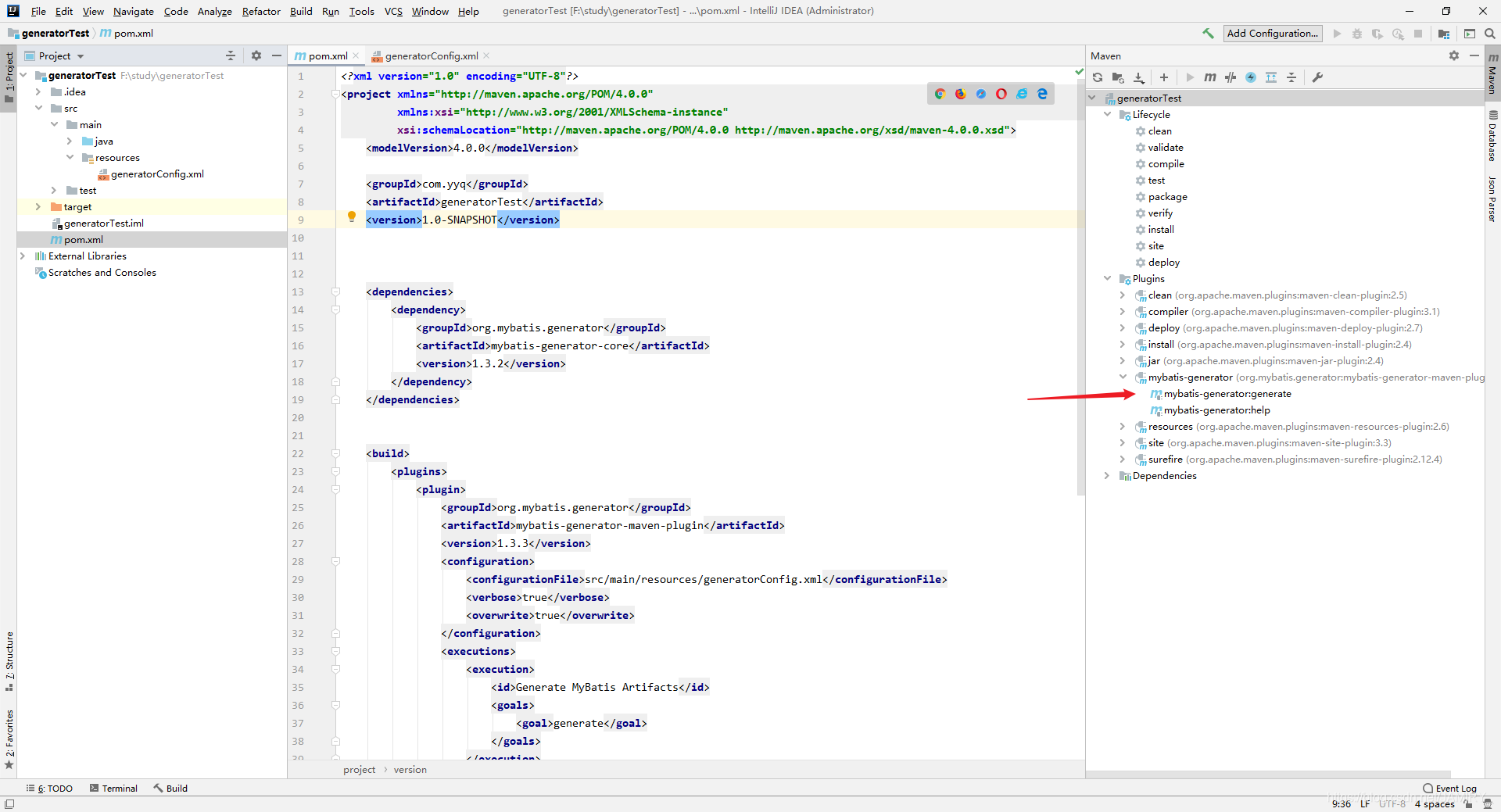Expand the Dependencies node in Maven
The width and height of the screenshot is (1501, 812).
(1107, 476)
